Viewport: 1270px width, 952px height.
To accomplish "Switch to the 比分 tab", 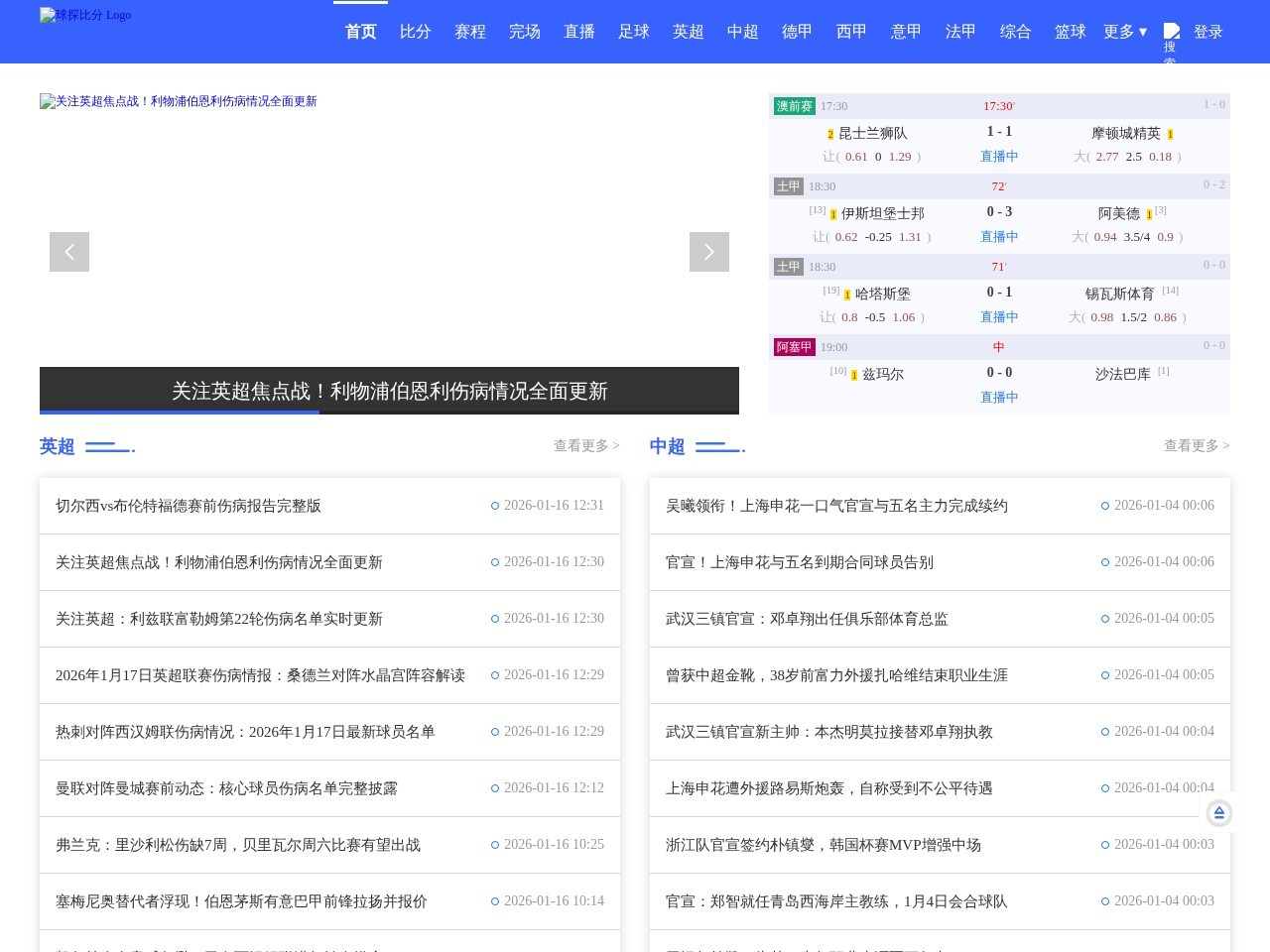I will (415, 32).
